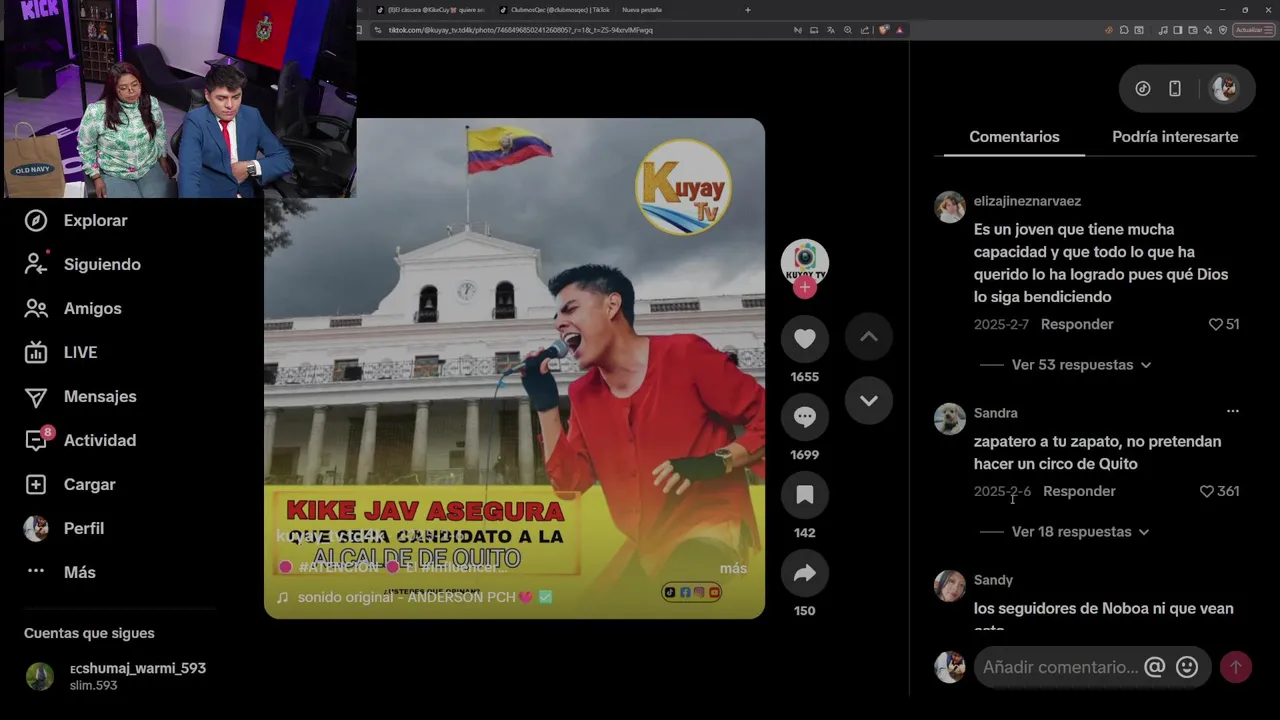Open comments via the speech bubble icon

(x=805, y=417)
